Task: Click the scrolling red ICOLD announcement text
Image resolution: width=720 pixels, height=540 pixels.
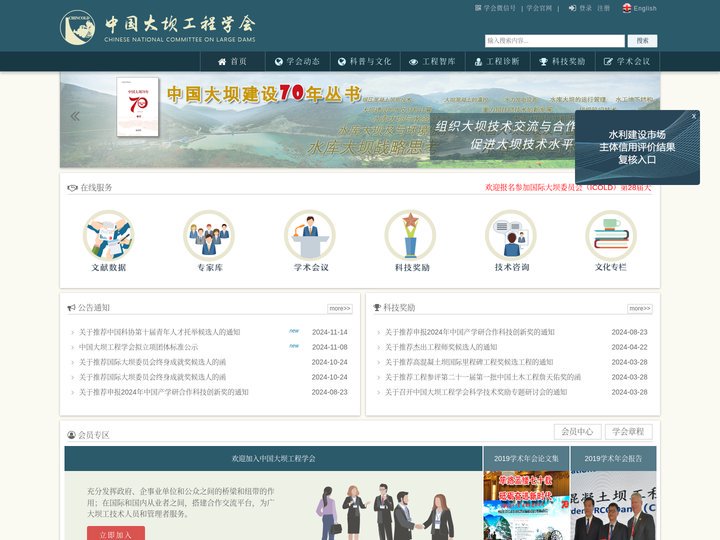Action: click(x=568, y=187)
